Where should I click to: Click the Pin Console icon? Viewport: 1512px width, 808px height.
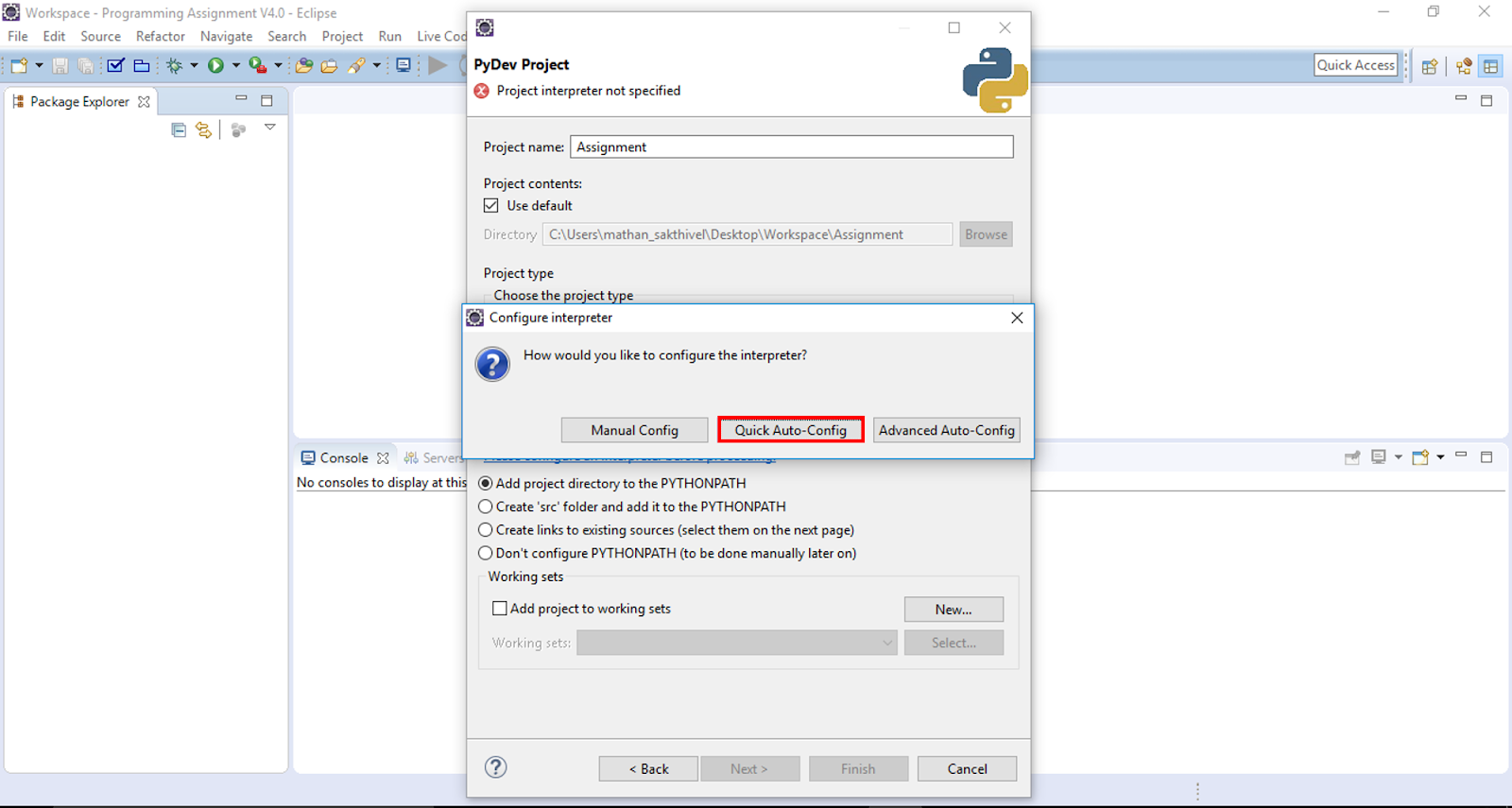coord(1352,457)
